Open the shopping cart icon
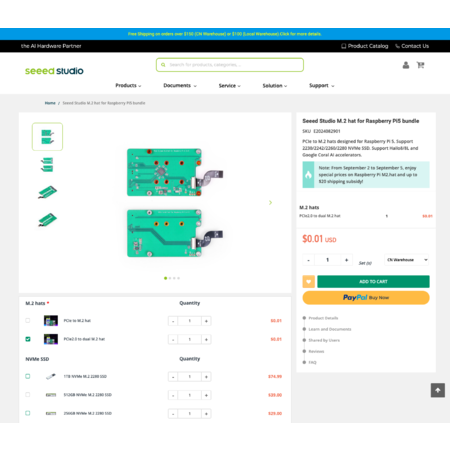450x450 pixels. click(x=420, y=65)
